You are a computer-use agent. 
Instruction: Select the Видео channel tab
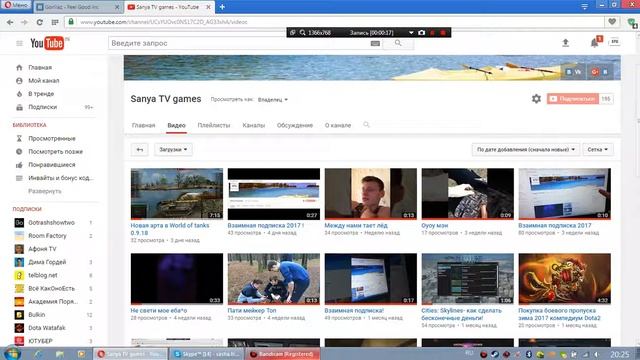[x=176, y=125]
